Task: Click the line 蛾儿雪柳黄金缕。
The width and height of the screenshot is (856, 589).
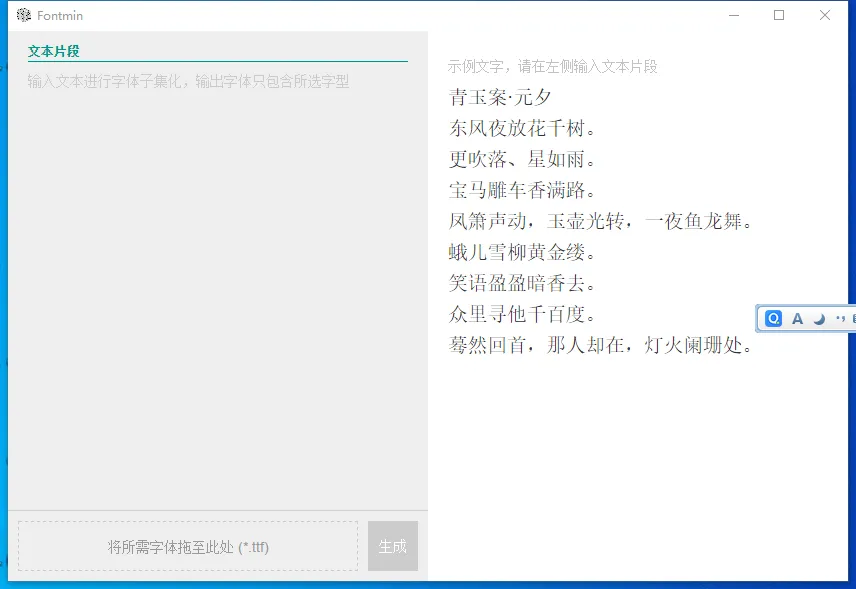Action: (x=522, y=252)
